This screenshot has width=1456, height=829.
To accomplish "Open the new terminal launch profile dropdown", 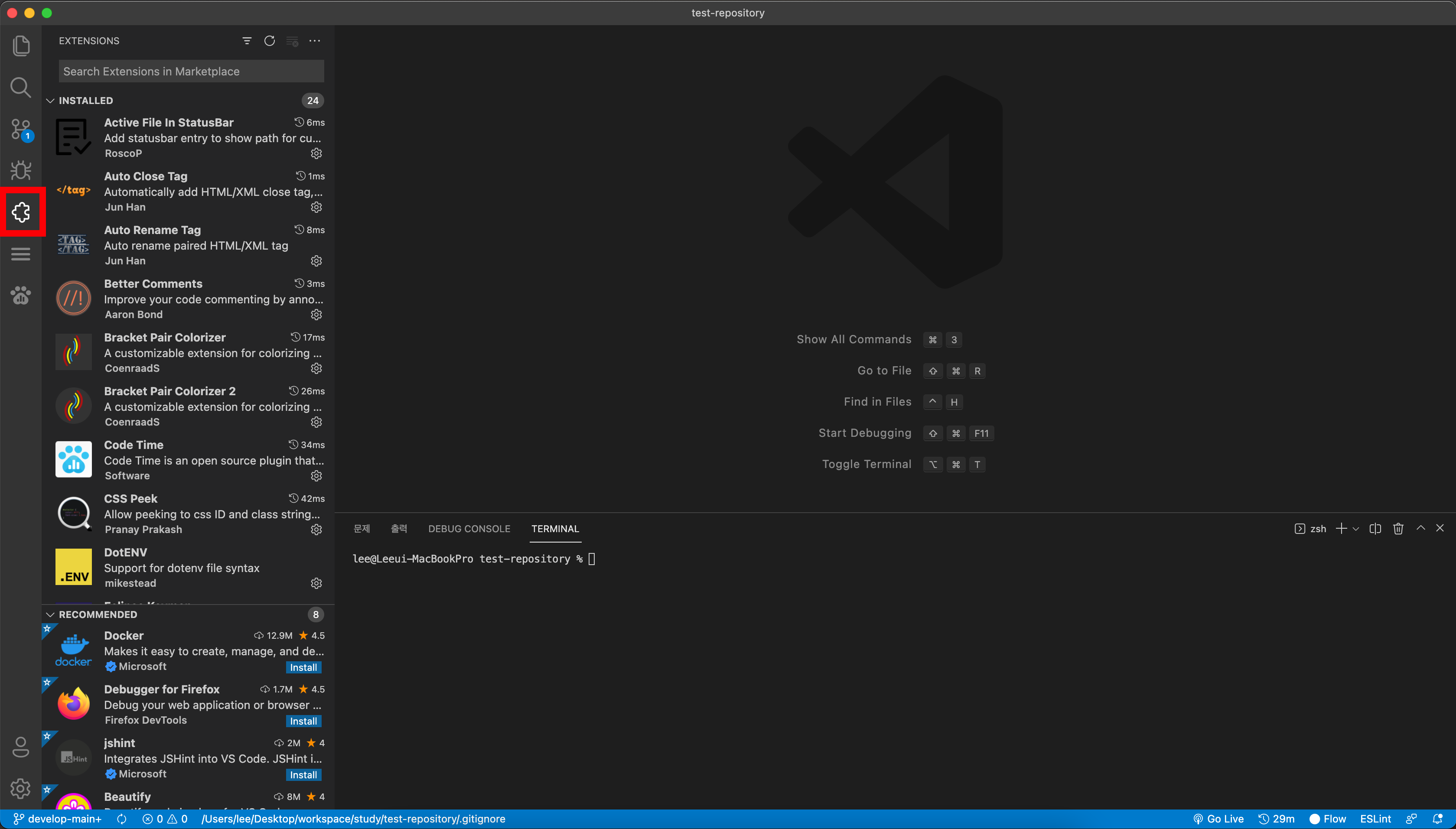I will (1356, 529).
